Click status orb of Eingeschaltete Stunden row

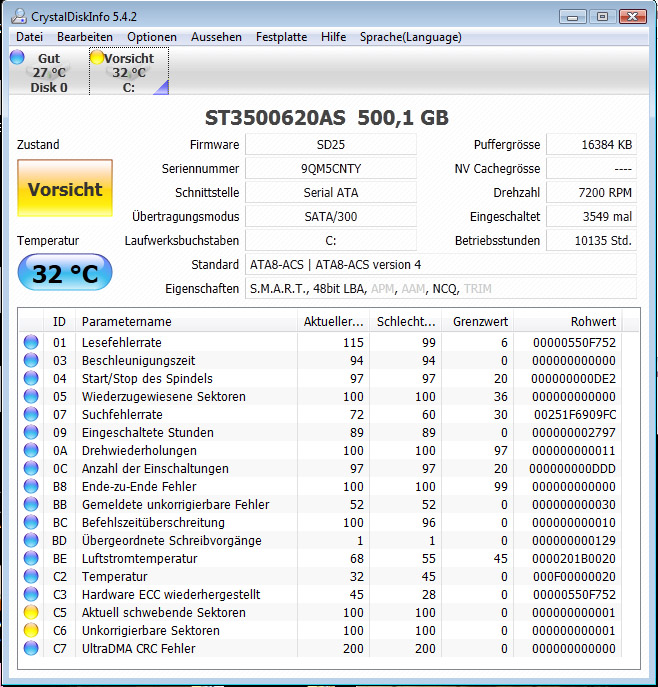coord(31,432)
